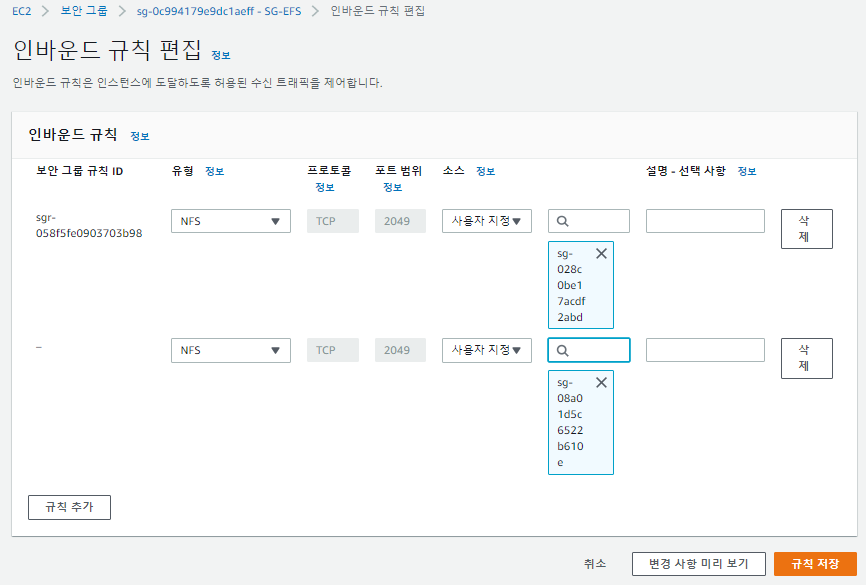Click the TCP protocol field of second rule
The image size is (866, 585).
333,350
